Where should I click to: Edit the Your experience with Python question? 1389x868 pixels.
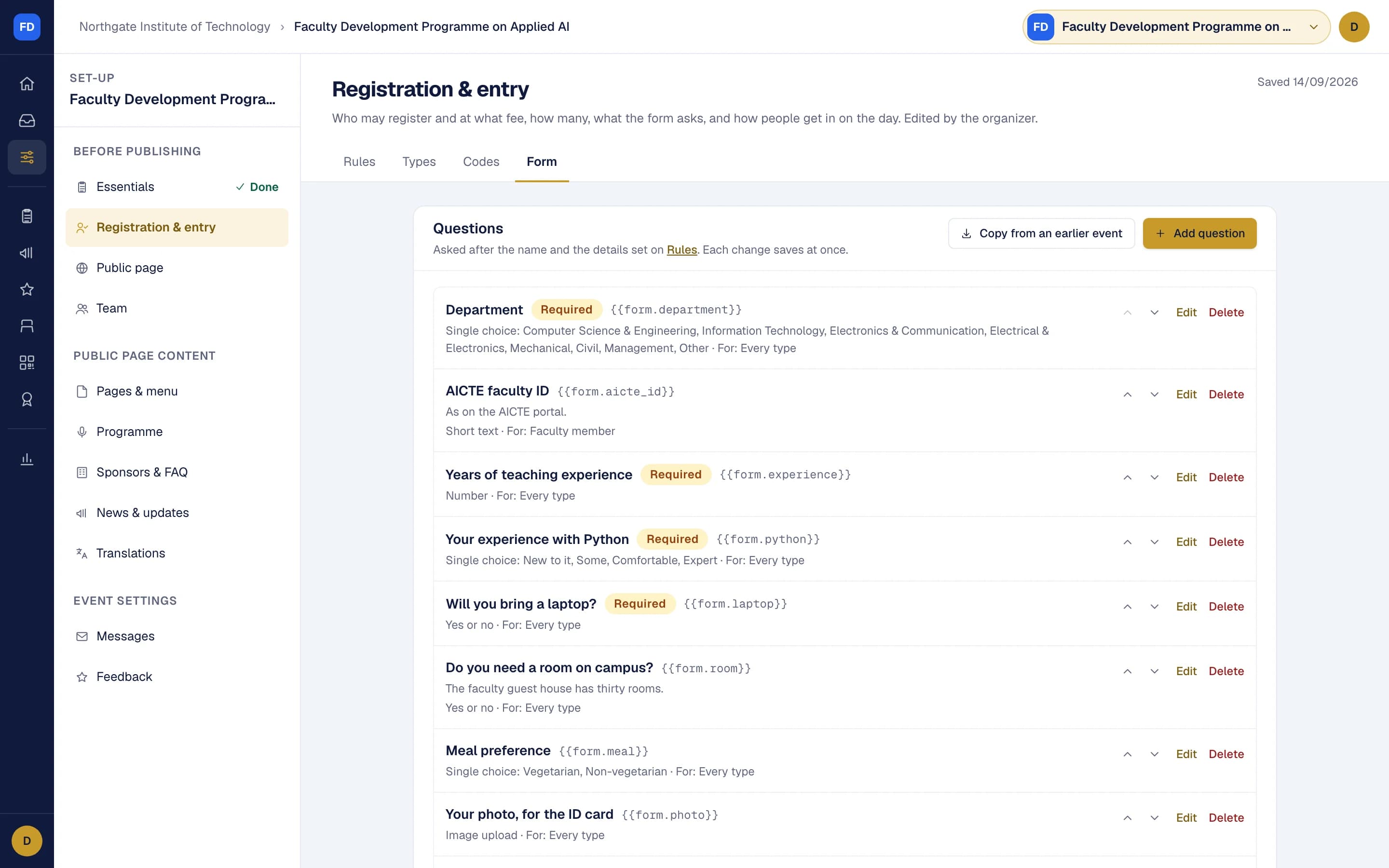click(x=1186, y=542)
